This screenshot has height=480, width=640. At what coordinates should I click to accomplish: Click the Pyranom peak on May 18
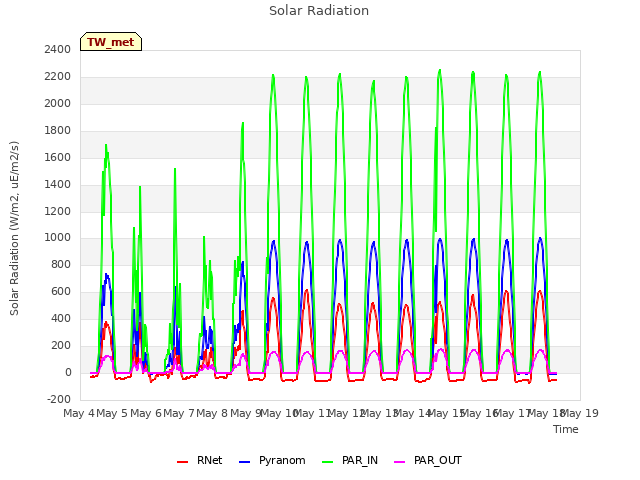click(x=540, y=238)
